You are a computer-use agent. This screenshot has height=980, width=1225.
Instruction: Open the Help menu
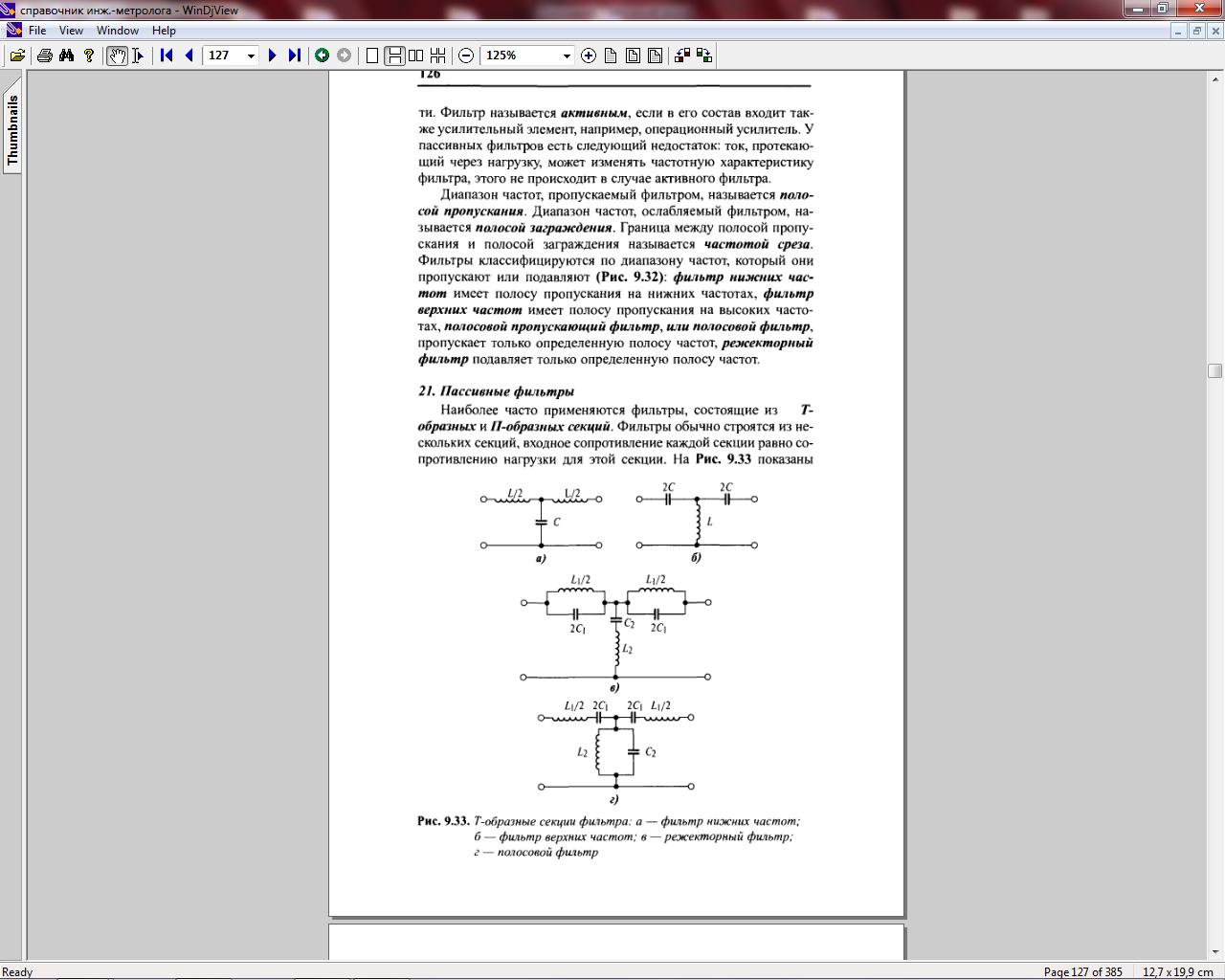(x=164, y=31)
